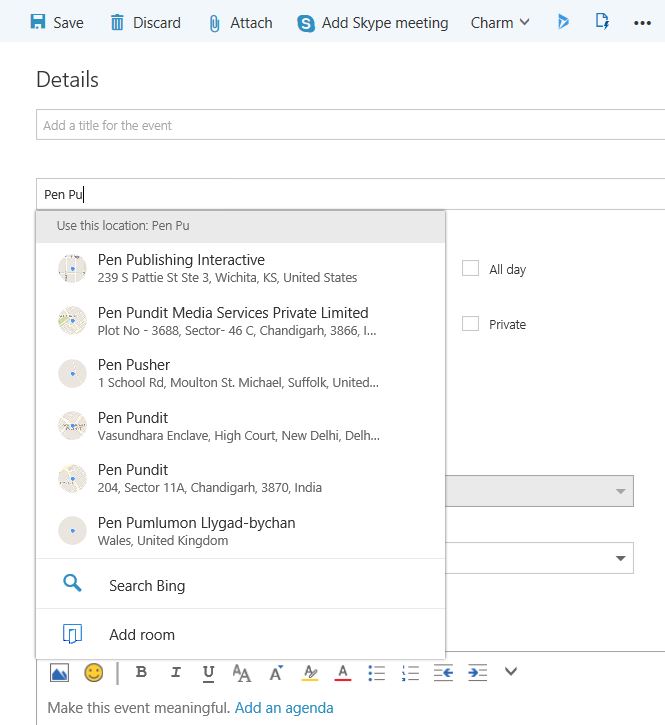Viewport: 665px width, 725px height.
Task: Toggle underline formatting
Action: click(209, 673)
